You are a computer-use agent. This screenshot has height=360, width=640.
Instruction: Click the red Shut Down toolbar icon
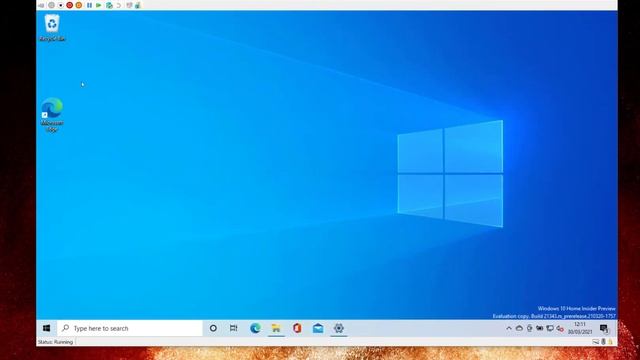point(69,5)
